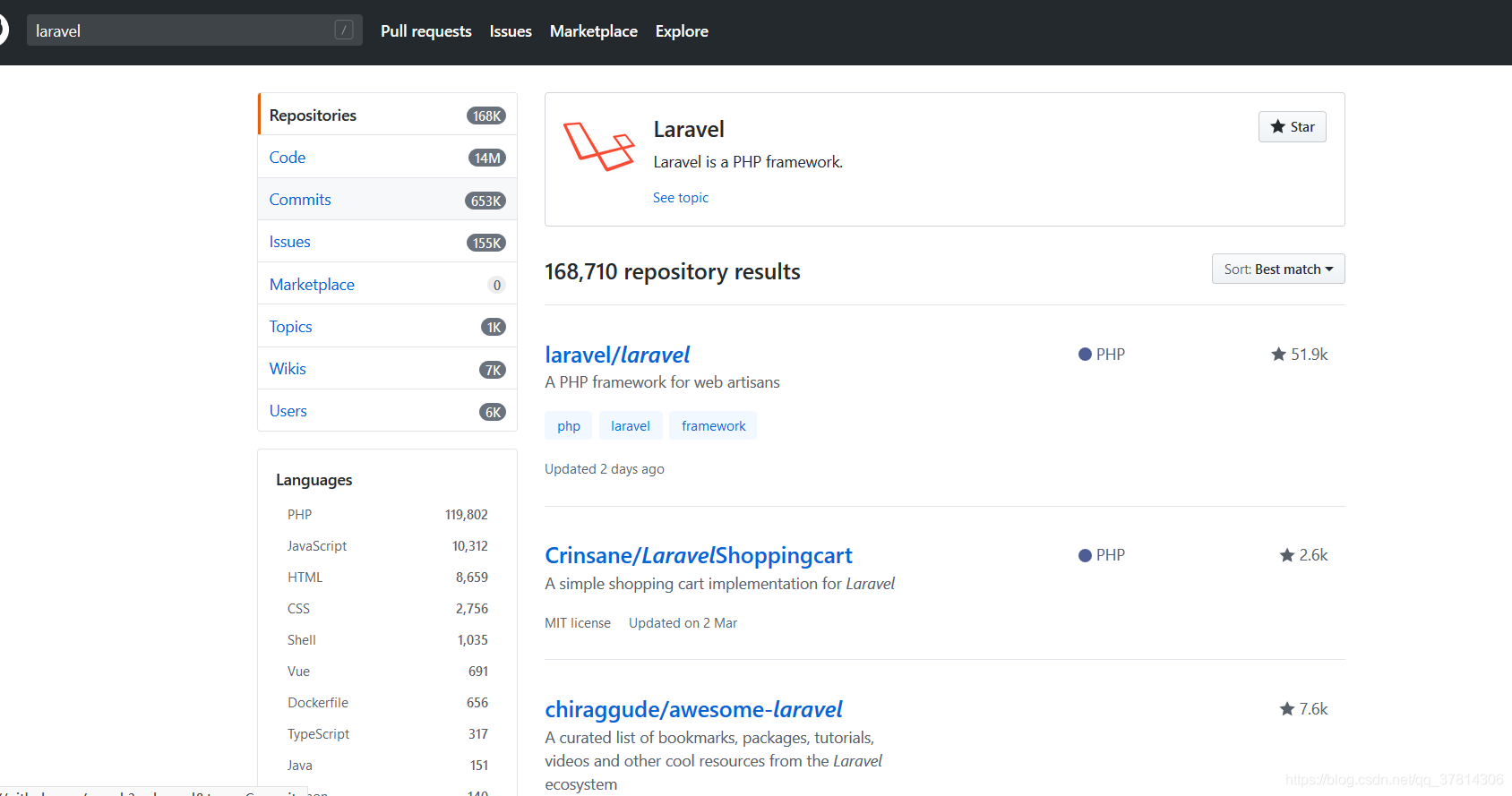This screenshot has height=796, width=1512.
Task: Star the Laravel topic
Action: pos(1292,126)
